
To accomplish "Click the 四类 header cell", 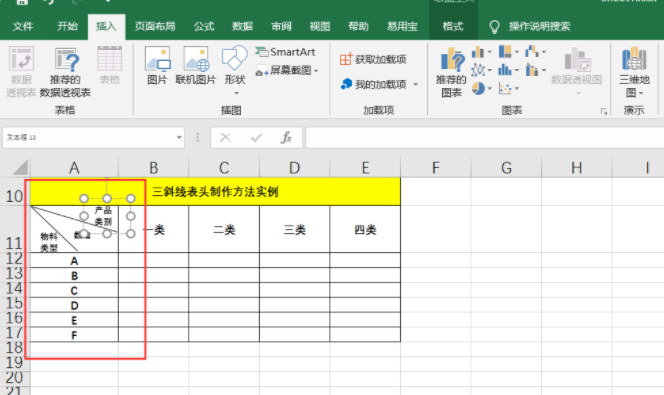I will [365, 229].
